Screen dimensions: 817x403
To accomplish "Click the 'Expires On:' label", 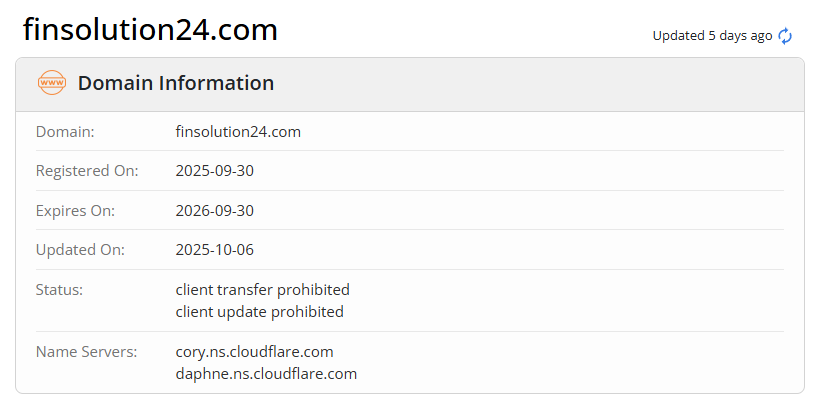I will point(76,211).
